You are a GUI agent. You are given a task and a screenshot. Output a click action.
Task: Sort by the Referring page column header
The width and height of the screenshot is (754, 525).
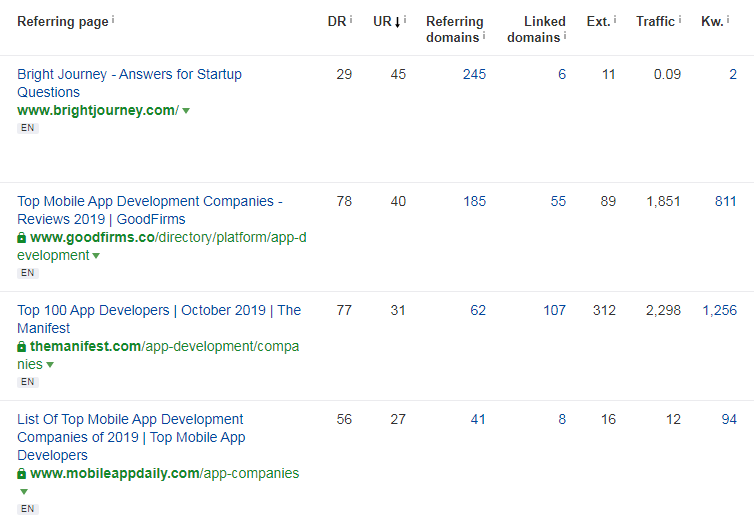(63, 22)
